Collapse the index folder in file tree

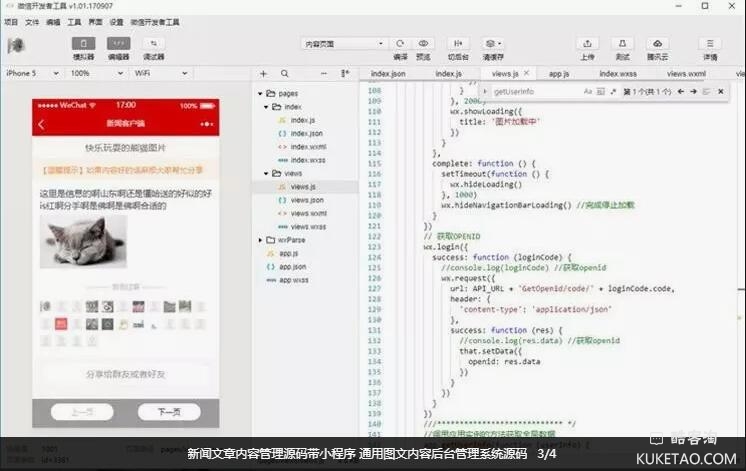pos(266,107)
